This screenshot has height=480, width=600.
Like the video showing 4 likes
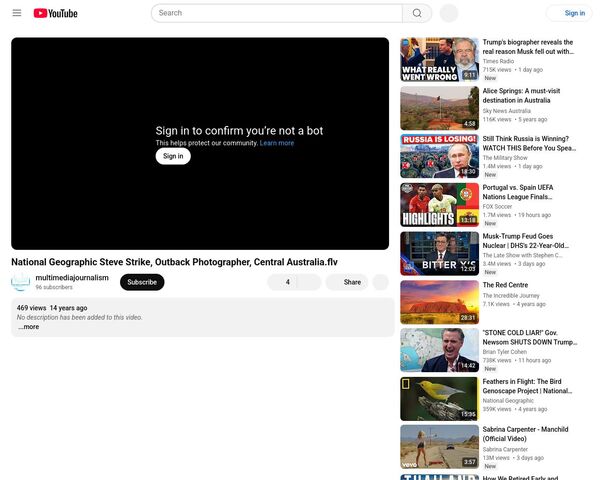tap(284, 282)
